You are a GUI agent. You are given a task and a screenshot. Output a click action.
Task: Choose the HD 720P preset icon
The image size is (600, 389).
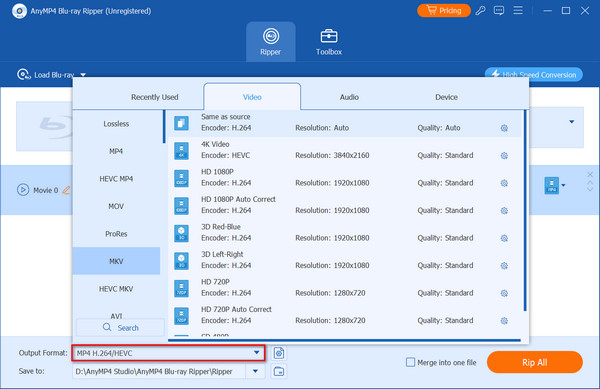(x=181, y=288)
